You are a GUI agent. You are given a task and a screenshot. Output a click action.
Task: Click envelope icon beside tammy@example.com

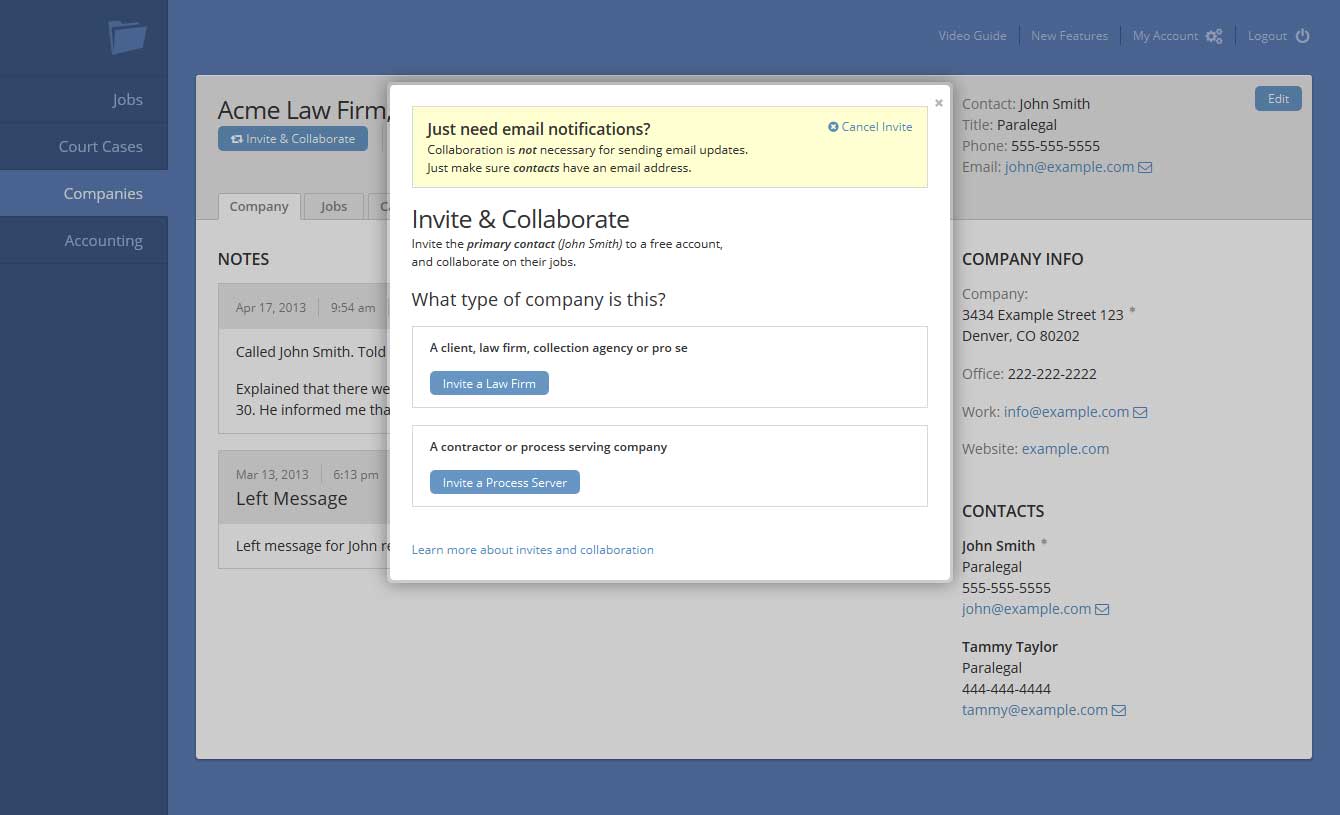[x=1119, y=710]
